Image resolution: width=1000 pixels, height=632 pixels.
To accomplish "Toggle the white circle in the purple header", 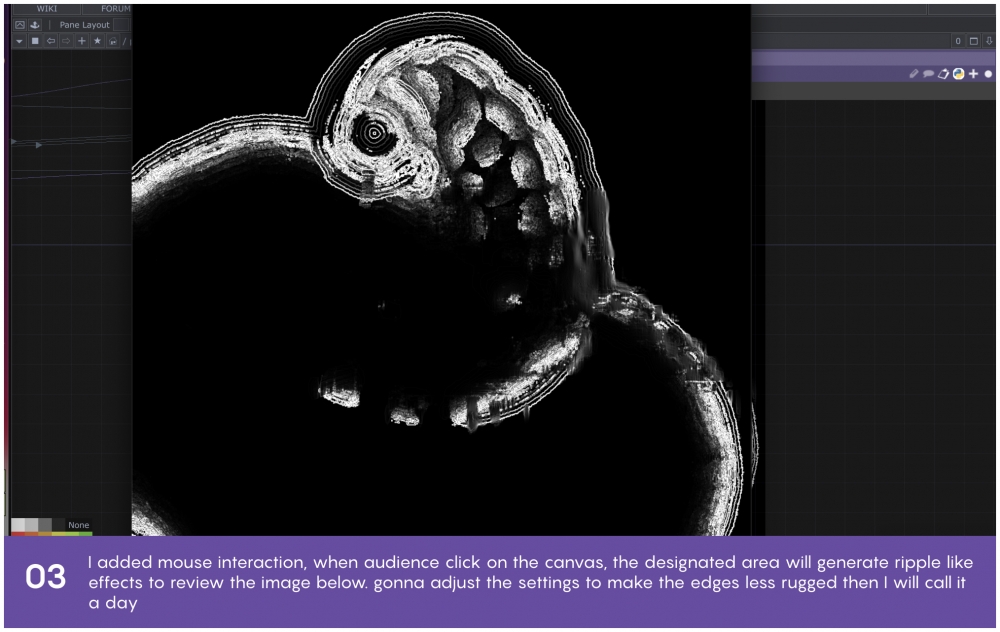I will click(988, 74).
